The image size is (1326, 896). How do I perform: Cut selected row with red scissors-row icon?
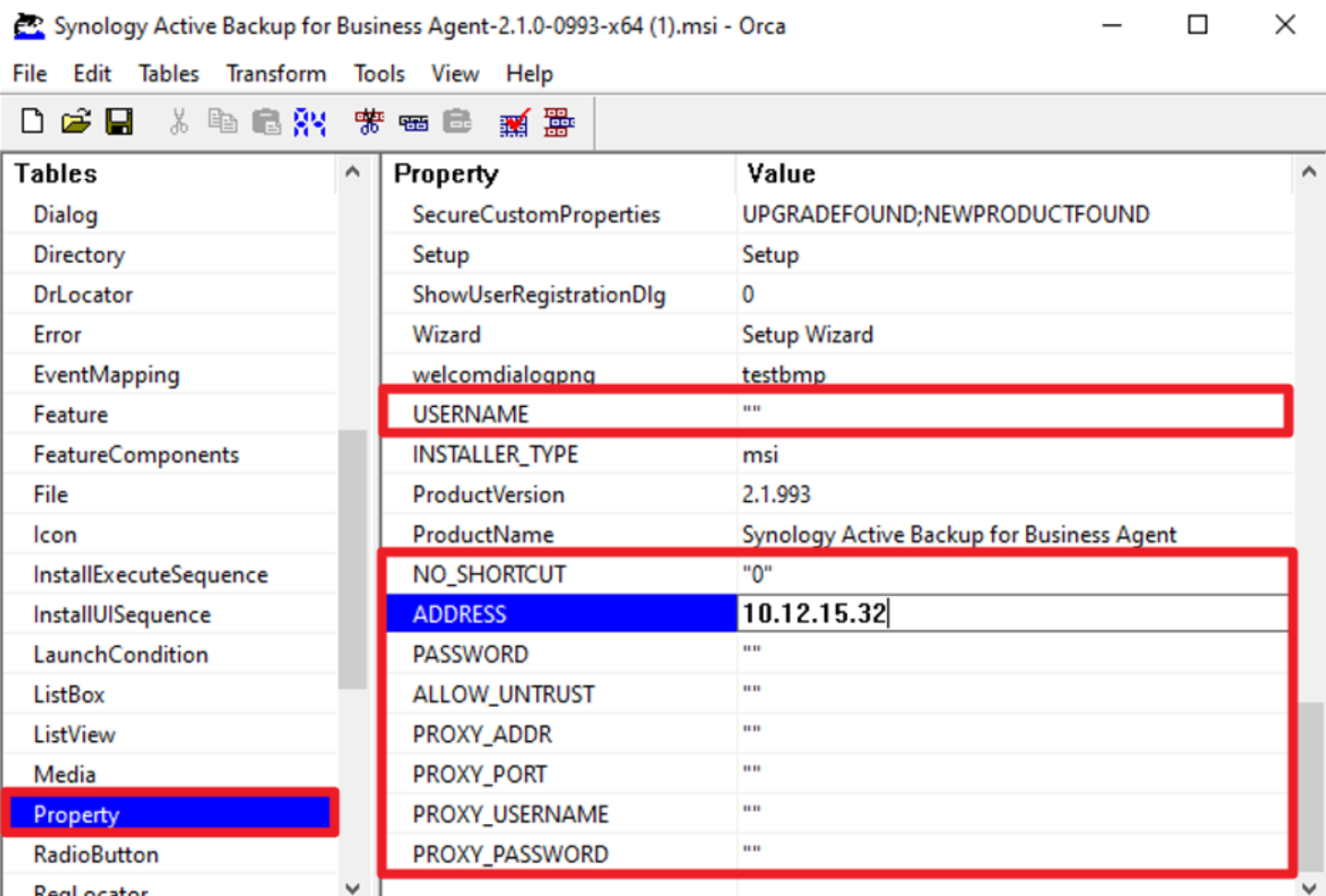pyautogui.click(x=369, y=121)
